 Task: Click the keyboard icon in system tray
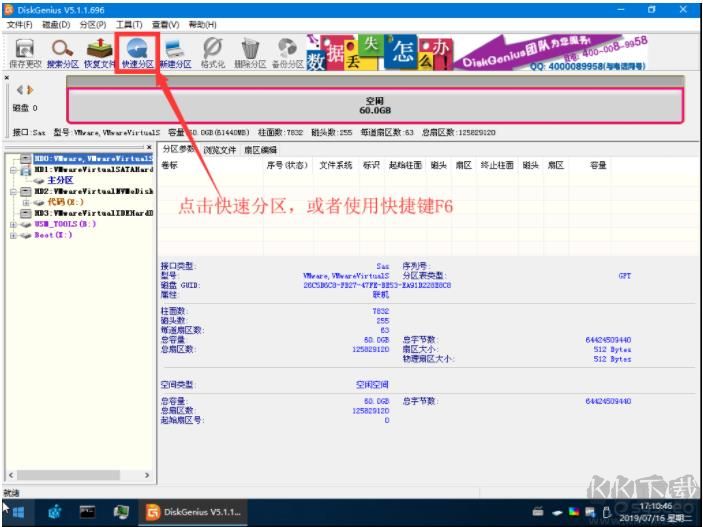point(538,511)
